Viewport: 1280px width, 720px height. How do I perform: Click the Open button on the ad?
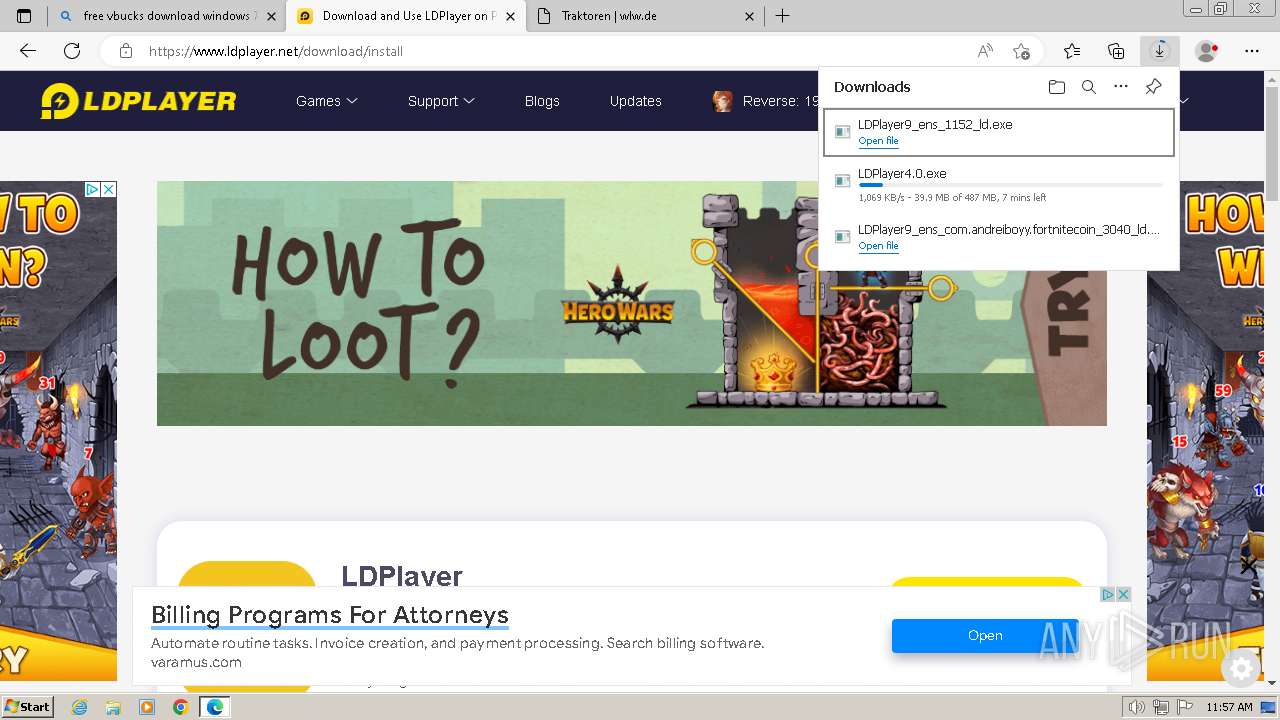tap(985, 635)
